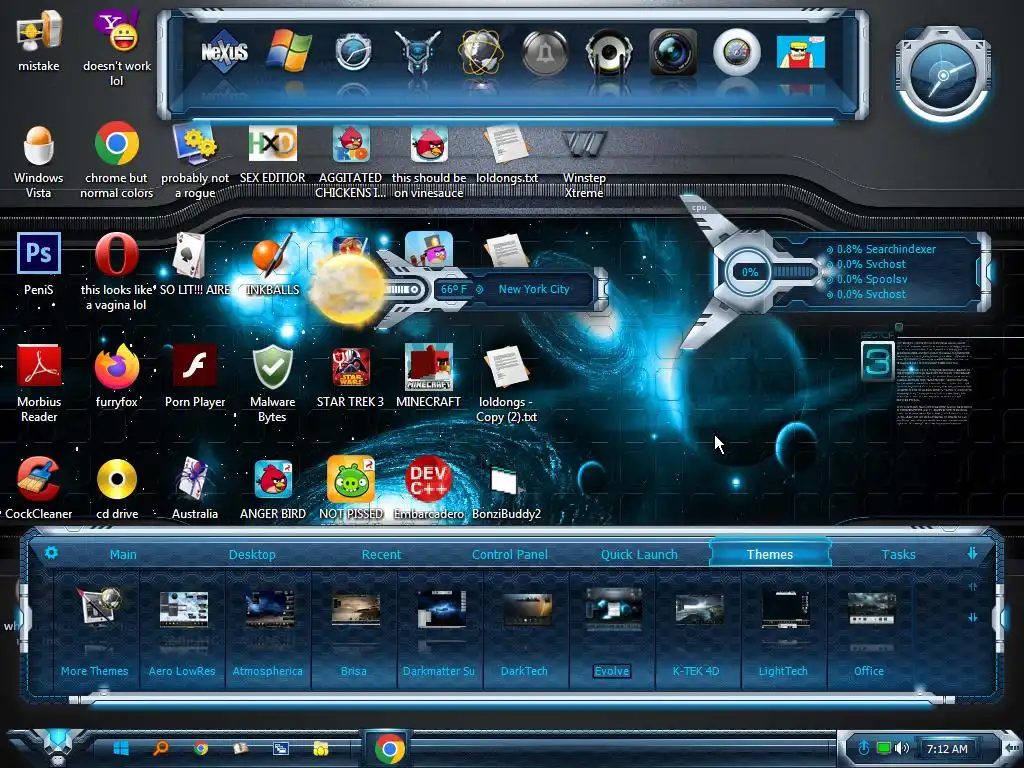The width and height of the screenshot is (1024, 768).
Task: Click the shelf top-right down arrow
Action: click(972, 553)
